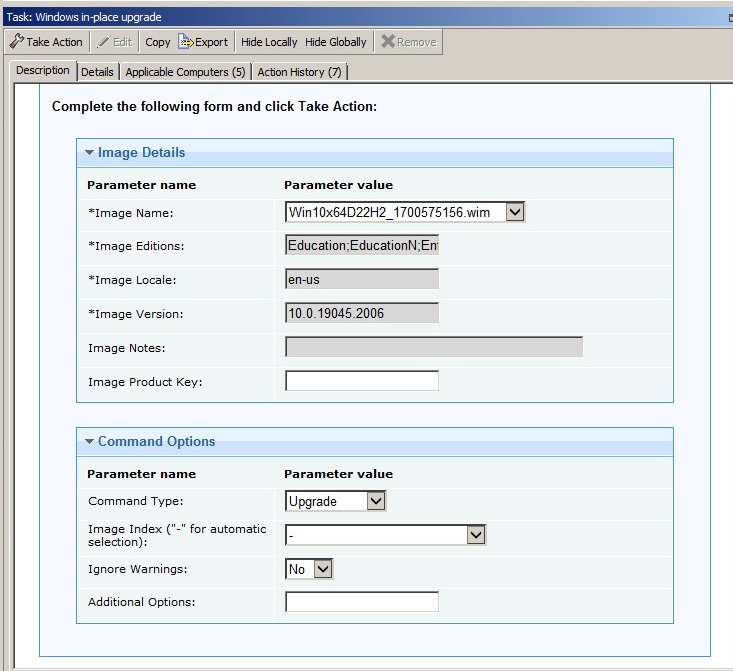Open the Image Name dropdown
Viewport: 733px width, 671px height.
(515, 212)
